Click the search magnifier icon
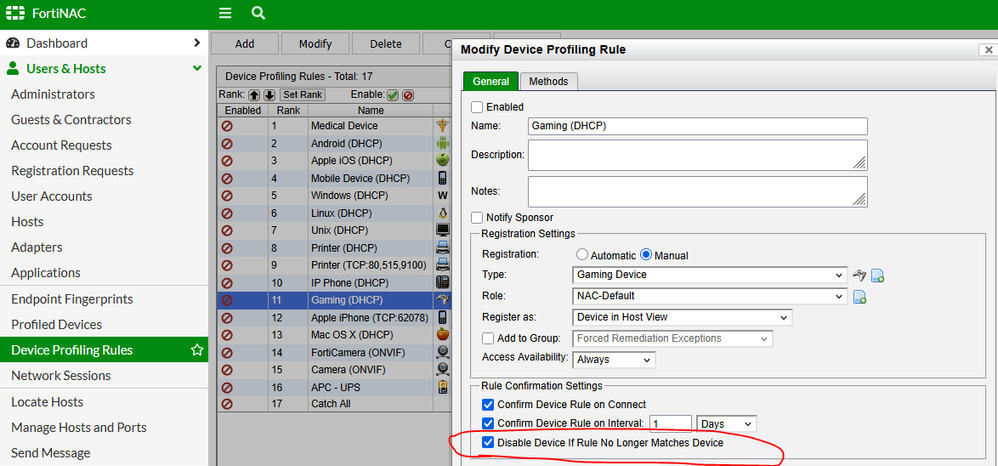The width and height of the screenshot is (998, 466). (x=258, y=13)
